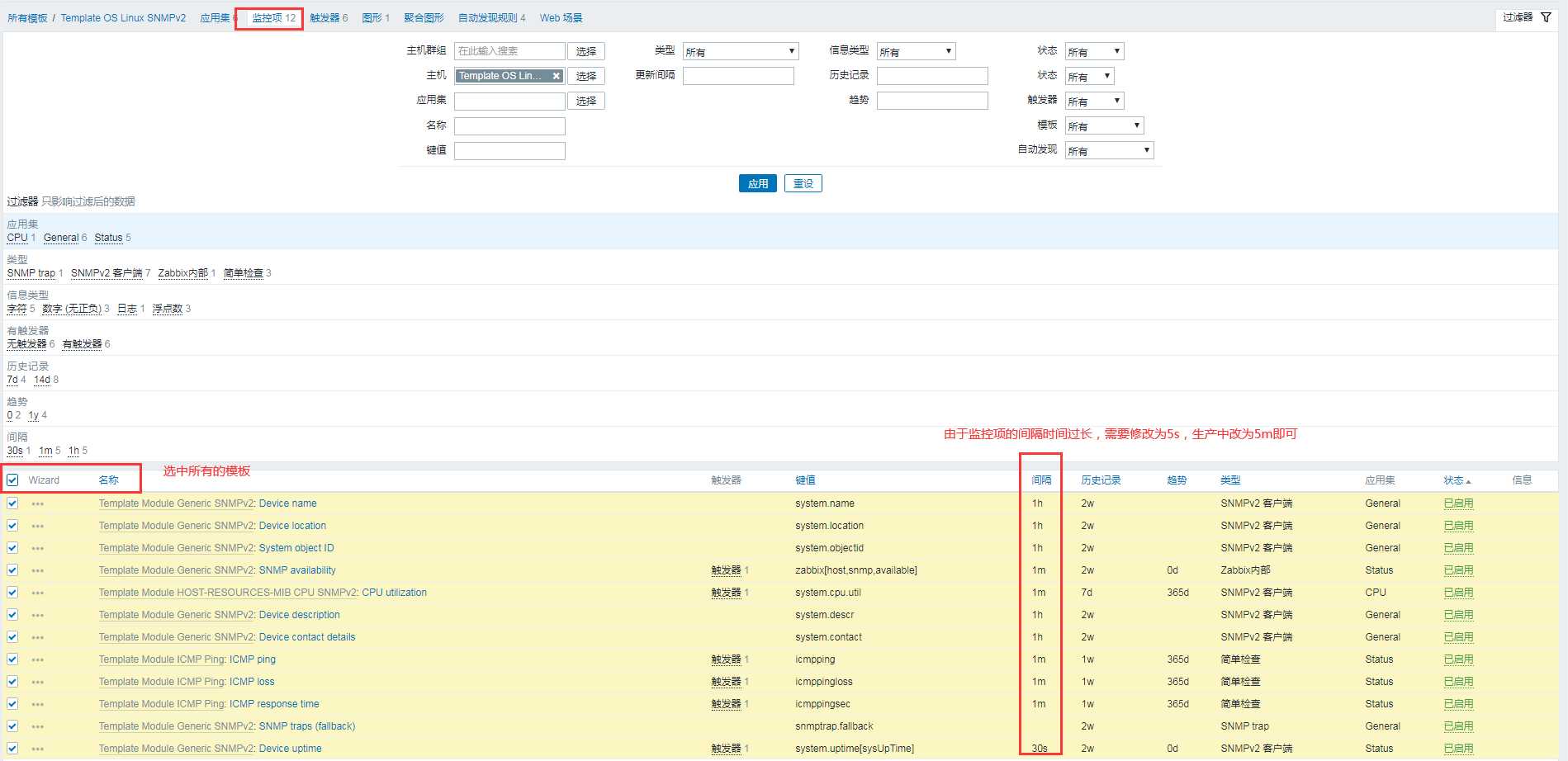Switch to the 聚合图形 tab

tap(424, 17)
